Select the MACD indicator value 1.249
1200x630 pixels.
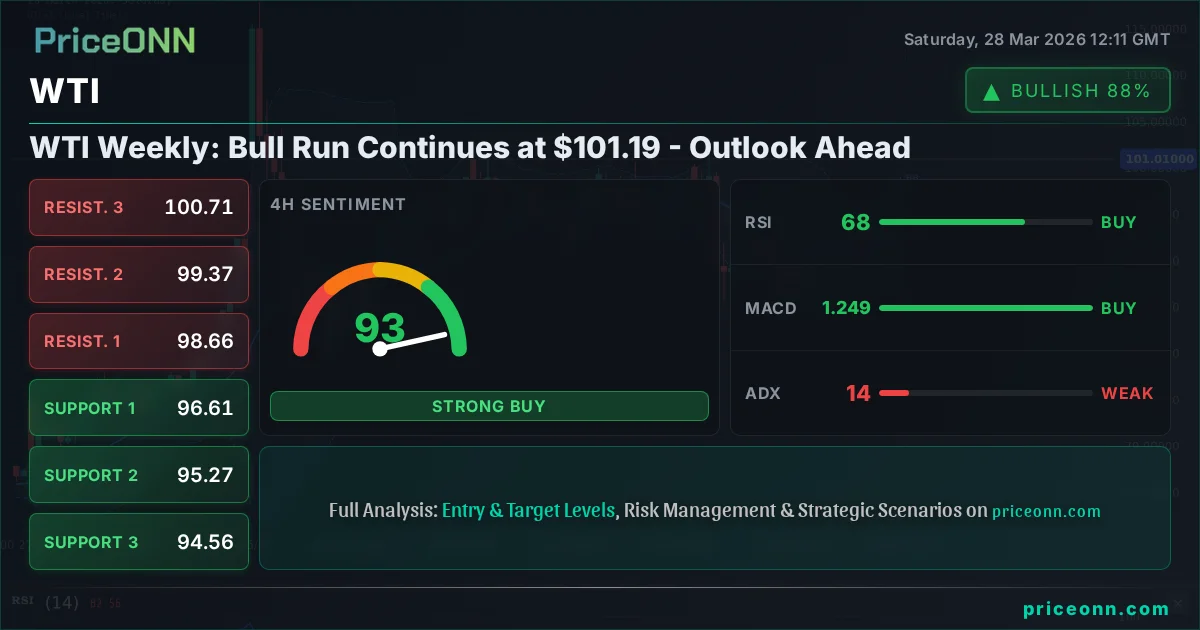[x=846, y=308]
